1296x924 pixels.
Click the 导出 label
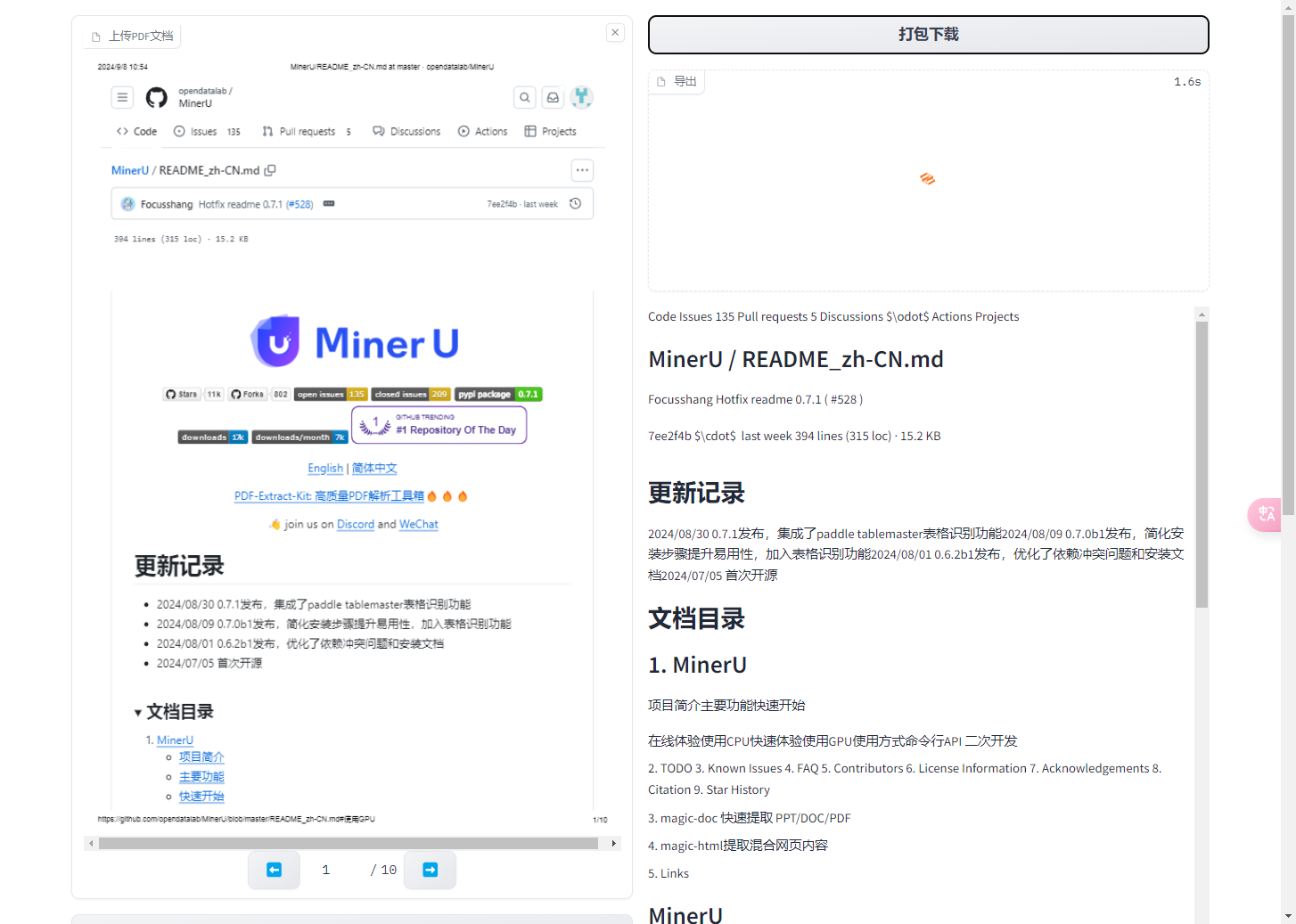point(677,81)
